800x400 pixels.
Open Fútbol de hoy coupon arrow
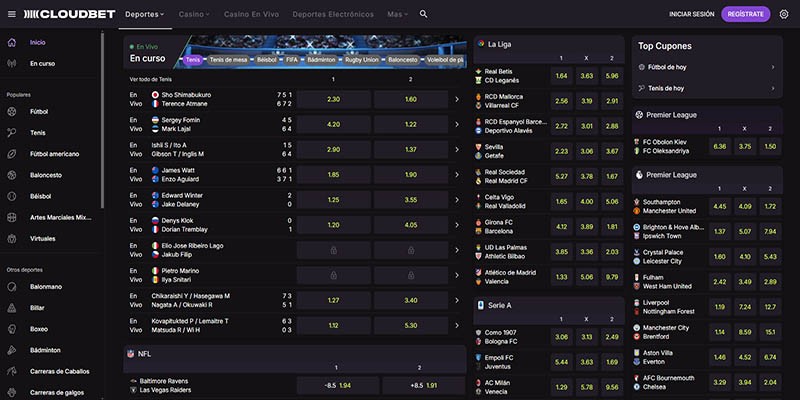click(773, 67)
